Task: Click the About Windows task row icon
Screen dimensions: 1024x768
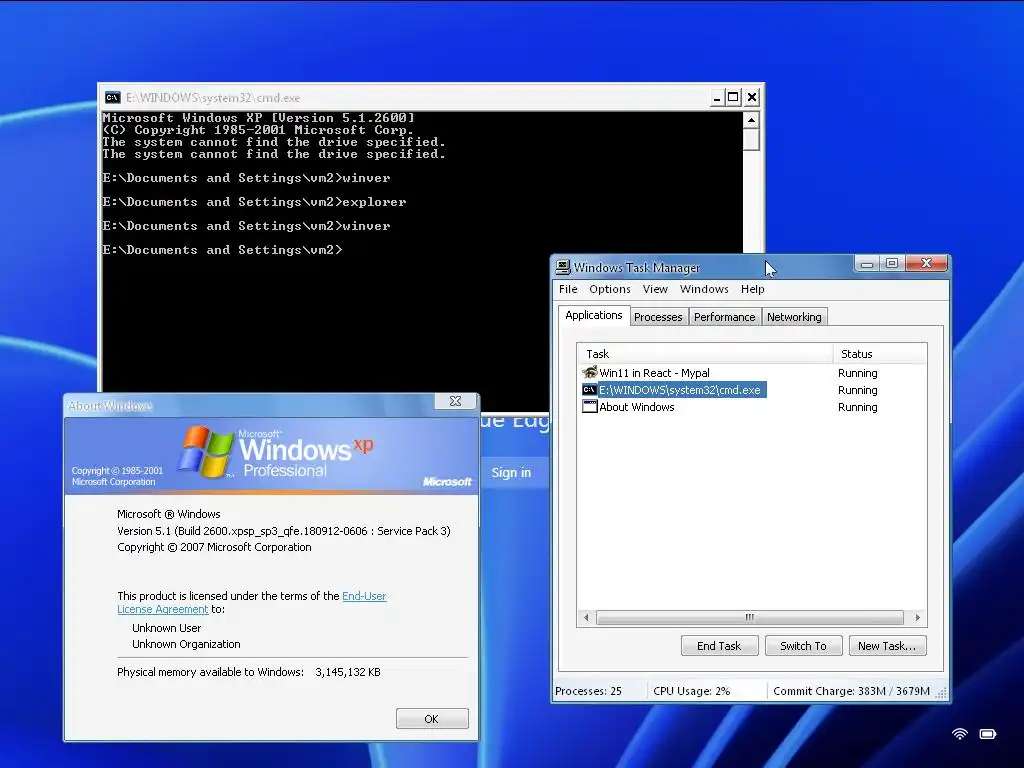Action: click(x=590, y=407)
